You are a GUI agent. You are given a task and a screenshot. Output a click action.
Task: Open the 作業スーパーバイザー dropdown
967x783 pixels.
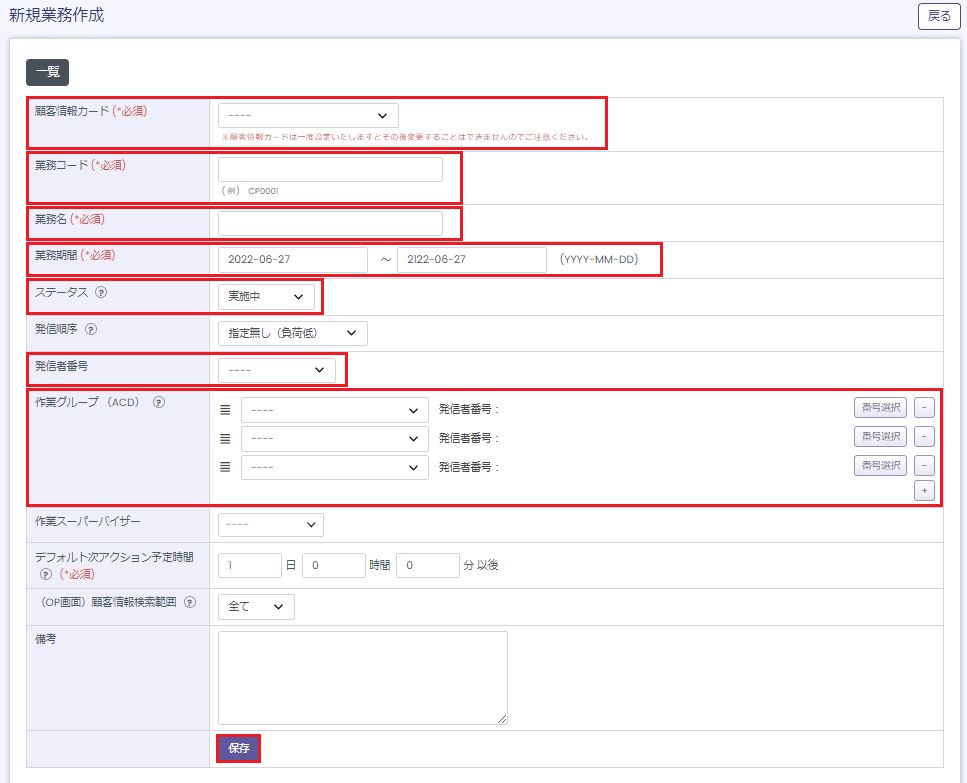point(270,524)
